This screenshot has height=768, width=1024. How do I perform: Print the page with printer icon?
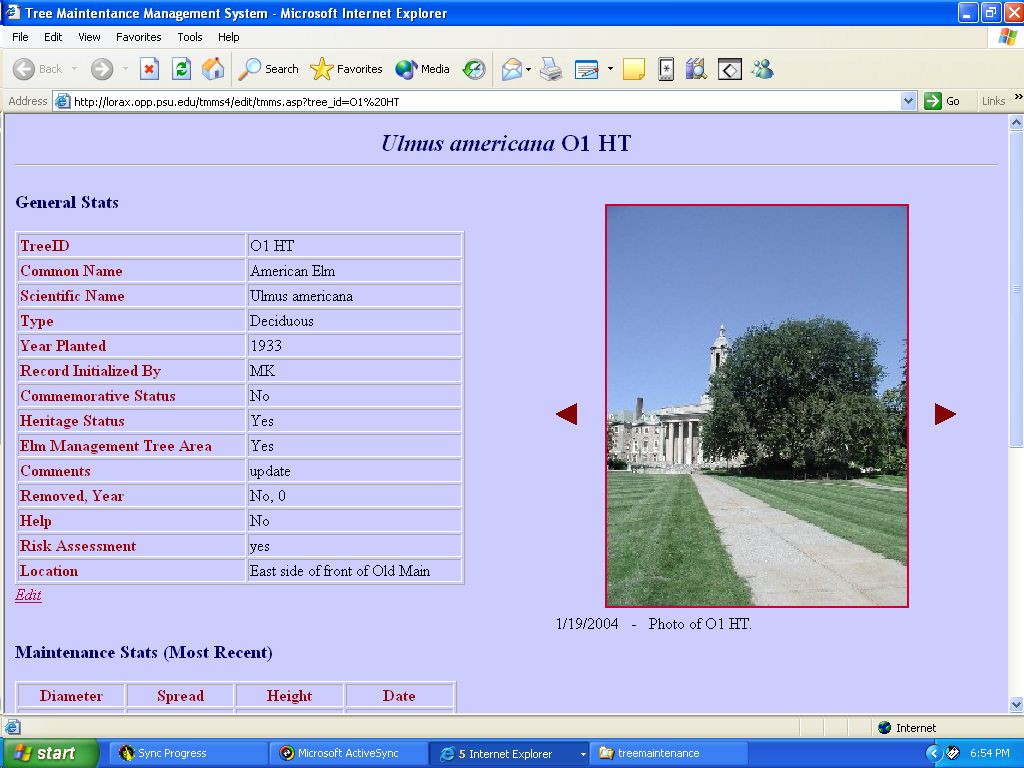point(551,69)
